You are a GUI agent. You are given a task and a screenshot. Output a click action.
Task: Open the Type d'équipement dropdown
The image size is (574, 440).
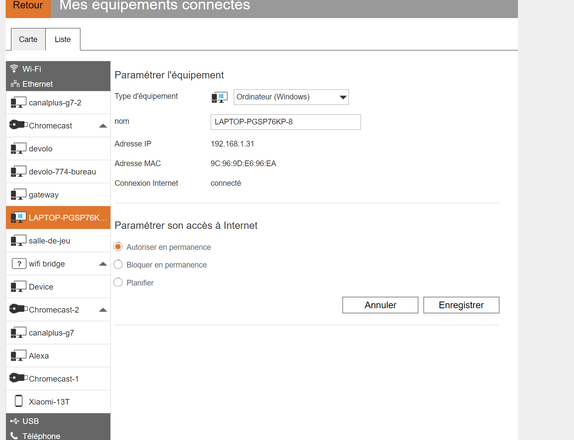click(291, 97)
